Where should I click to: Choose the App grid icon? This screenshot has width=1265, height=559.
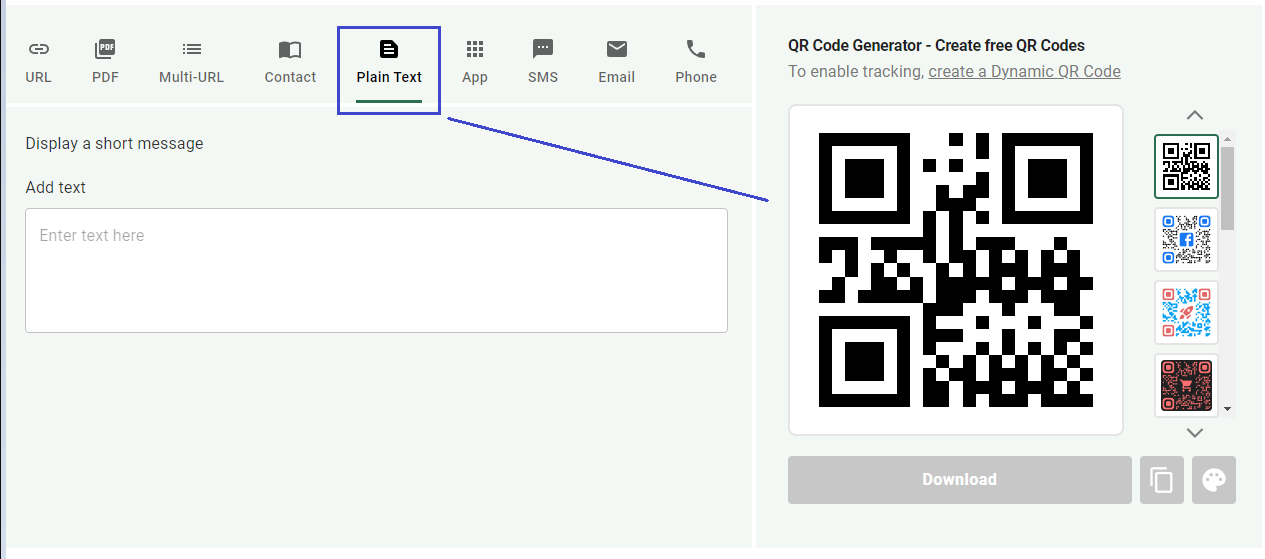tap(475, 49)
